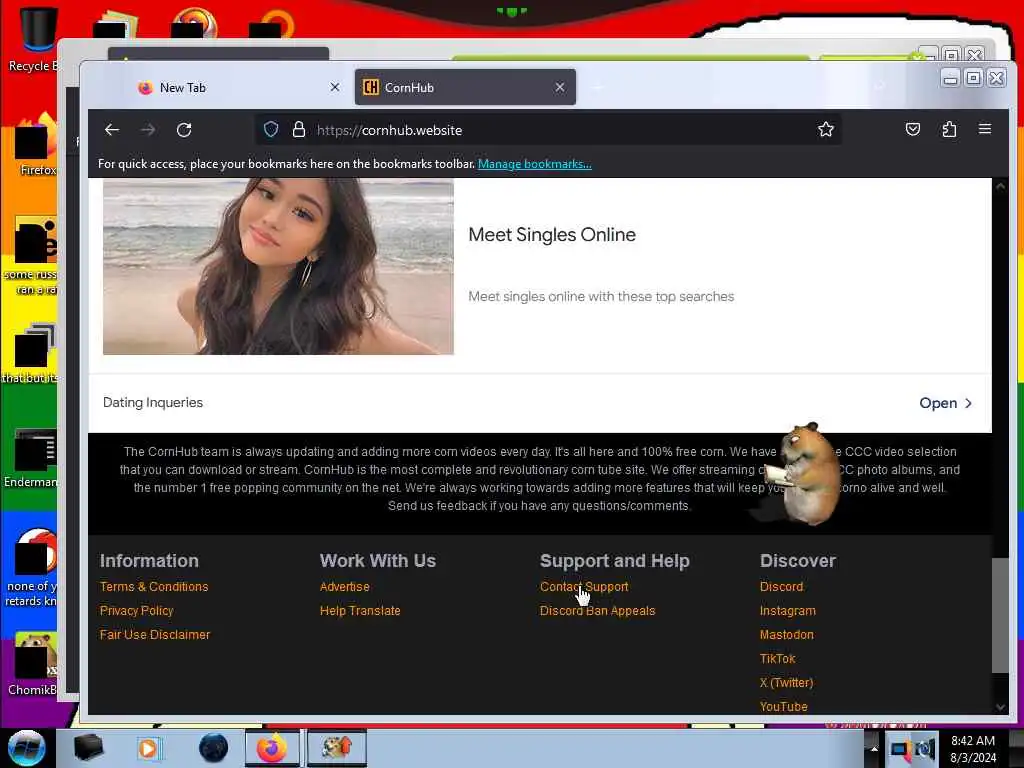The width and height of the screenshot is (1024, 768).
Task: Click the Help Translate link
Action: click(360, 611)
